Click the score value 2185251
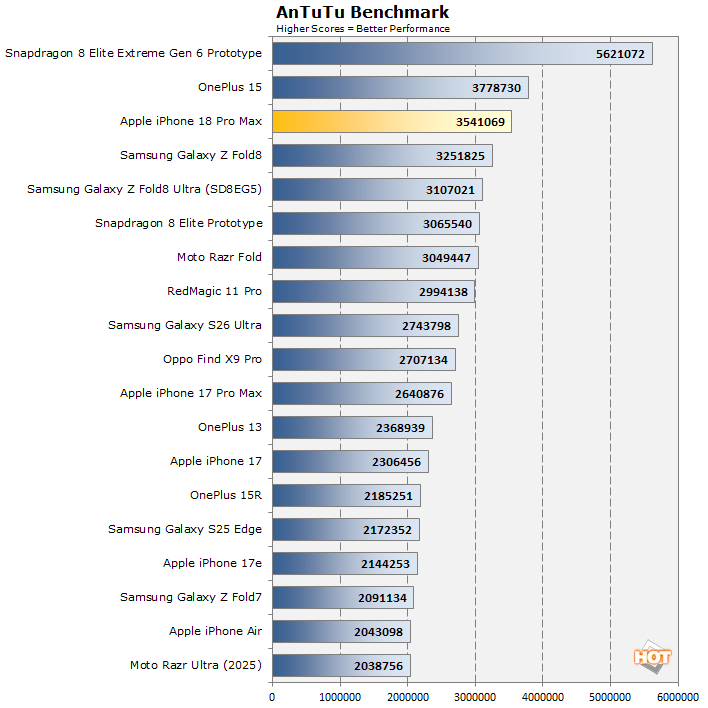708x708 pixels. (x=388, y=496)
